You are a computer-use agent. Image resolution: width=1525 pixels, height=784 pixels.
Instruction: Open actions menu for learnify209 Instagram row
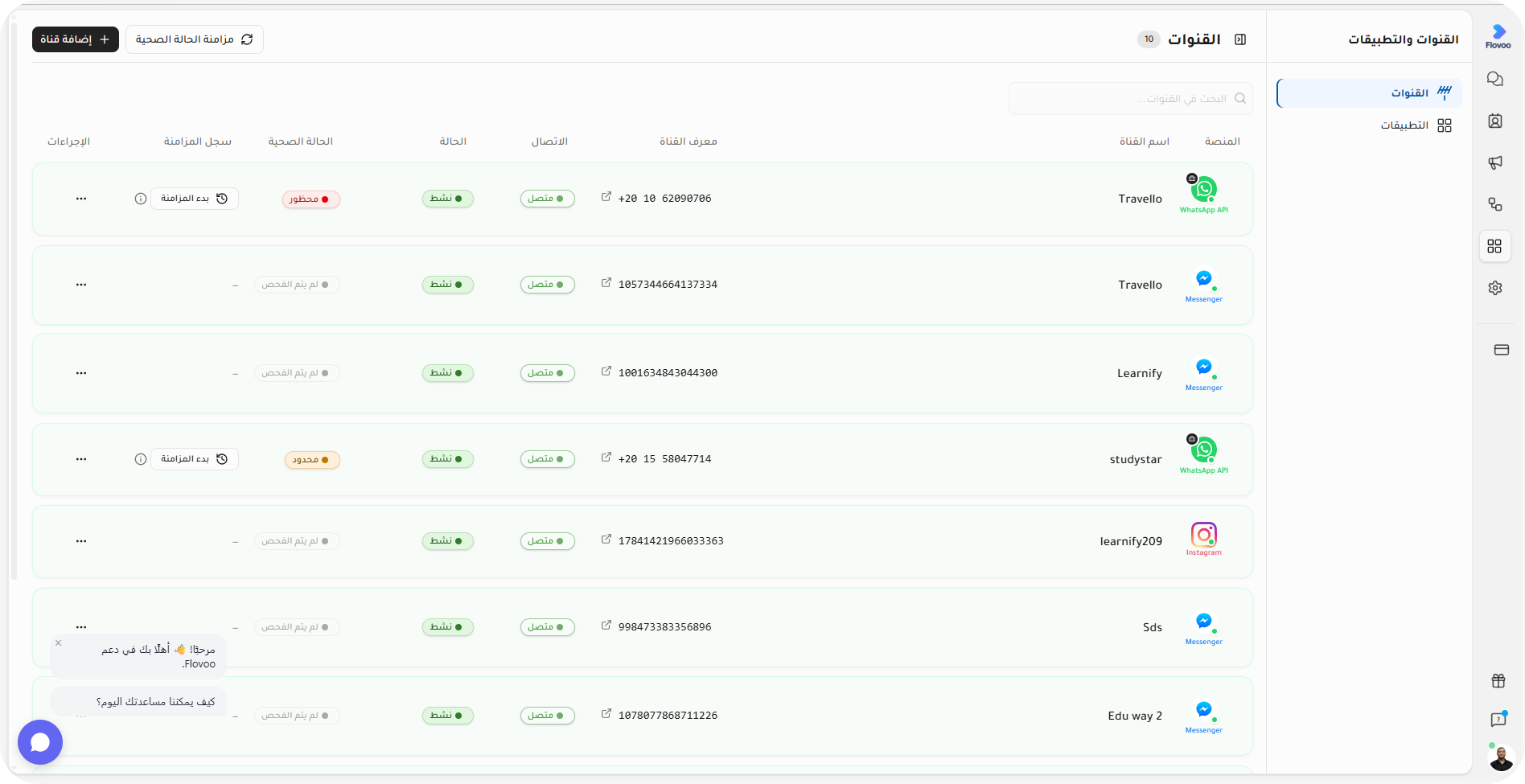click(81, 541)
